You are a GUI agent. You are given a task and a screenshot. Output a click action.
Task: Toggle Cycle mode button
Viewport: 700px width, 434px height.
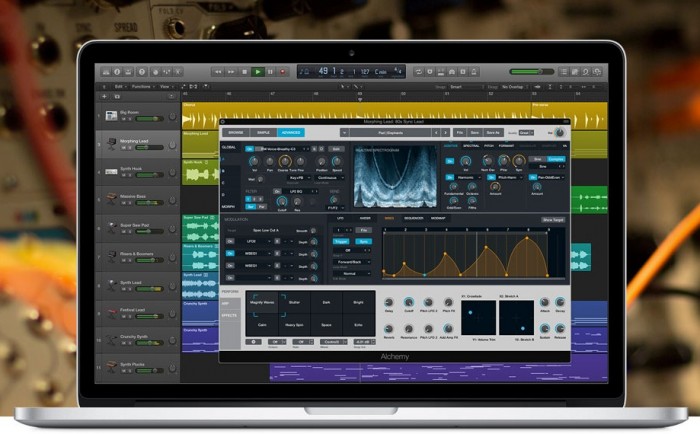point(418,71)
